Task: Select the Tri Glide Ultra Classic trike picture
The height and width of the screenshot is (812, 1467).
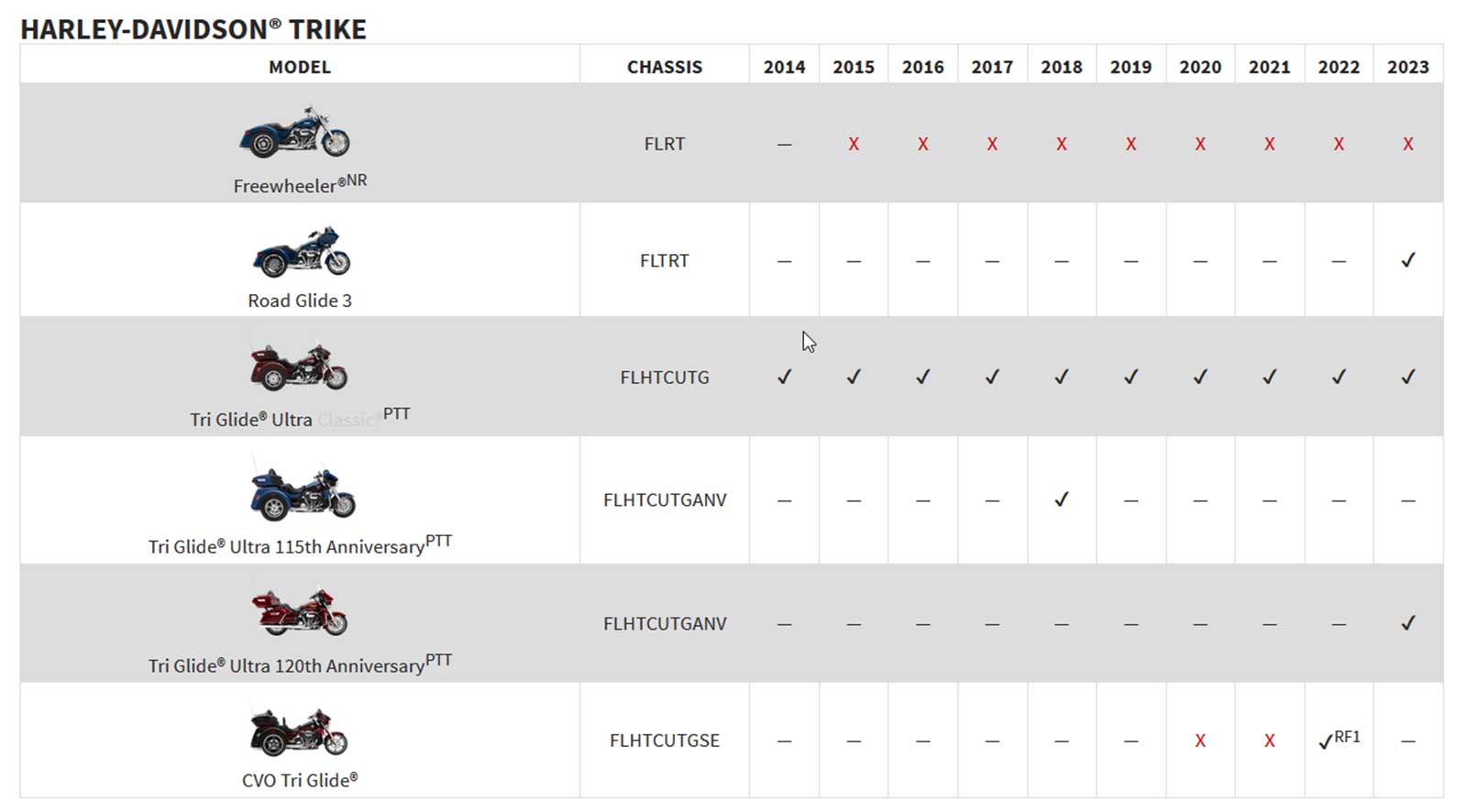Action: pos(299,367)
